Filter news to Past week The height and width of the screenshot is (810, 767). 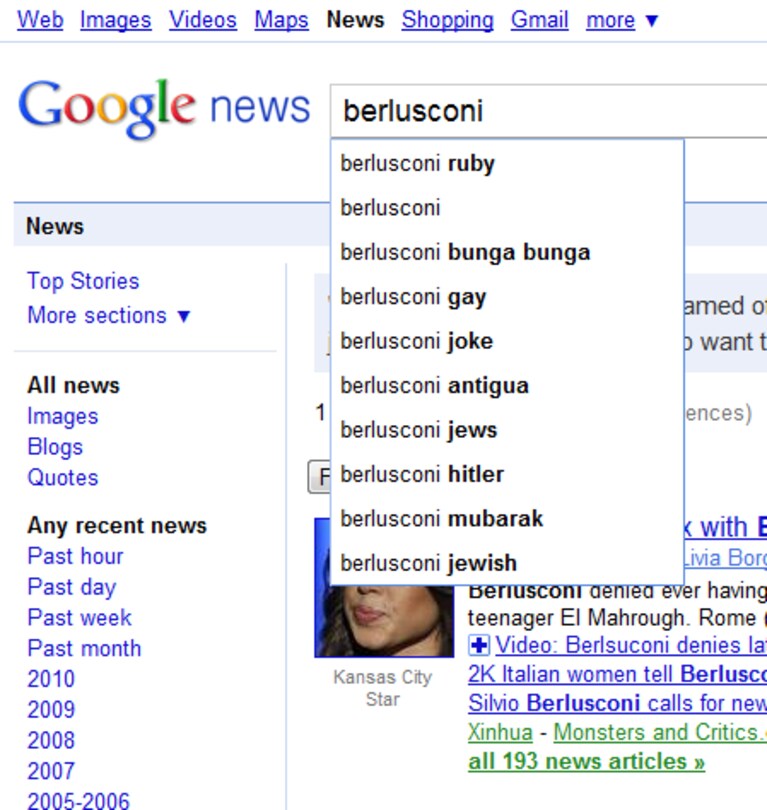click(80, 618)
